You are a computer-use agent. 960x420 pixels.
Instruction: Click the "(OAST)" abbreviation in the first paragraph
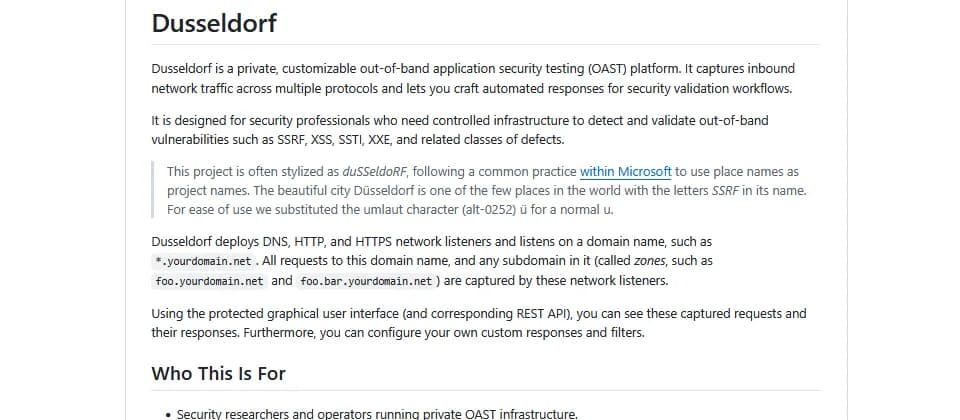coord(608,69)
